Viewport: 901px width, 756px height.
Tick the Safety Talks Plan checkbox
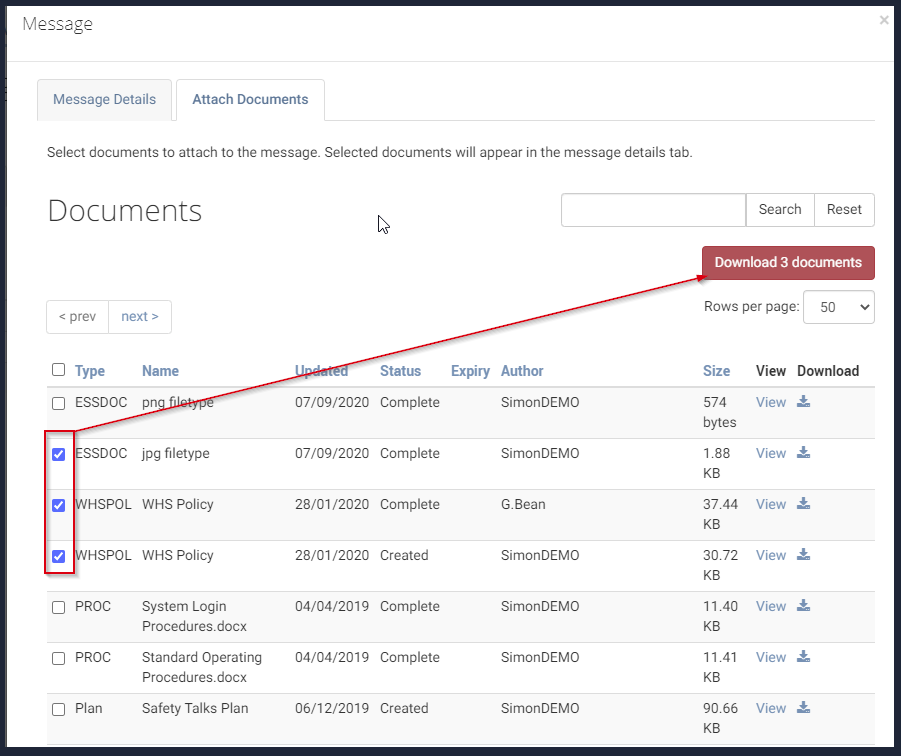[59, 709]
